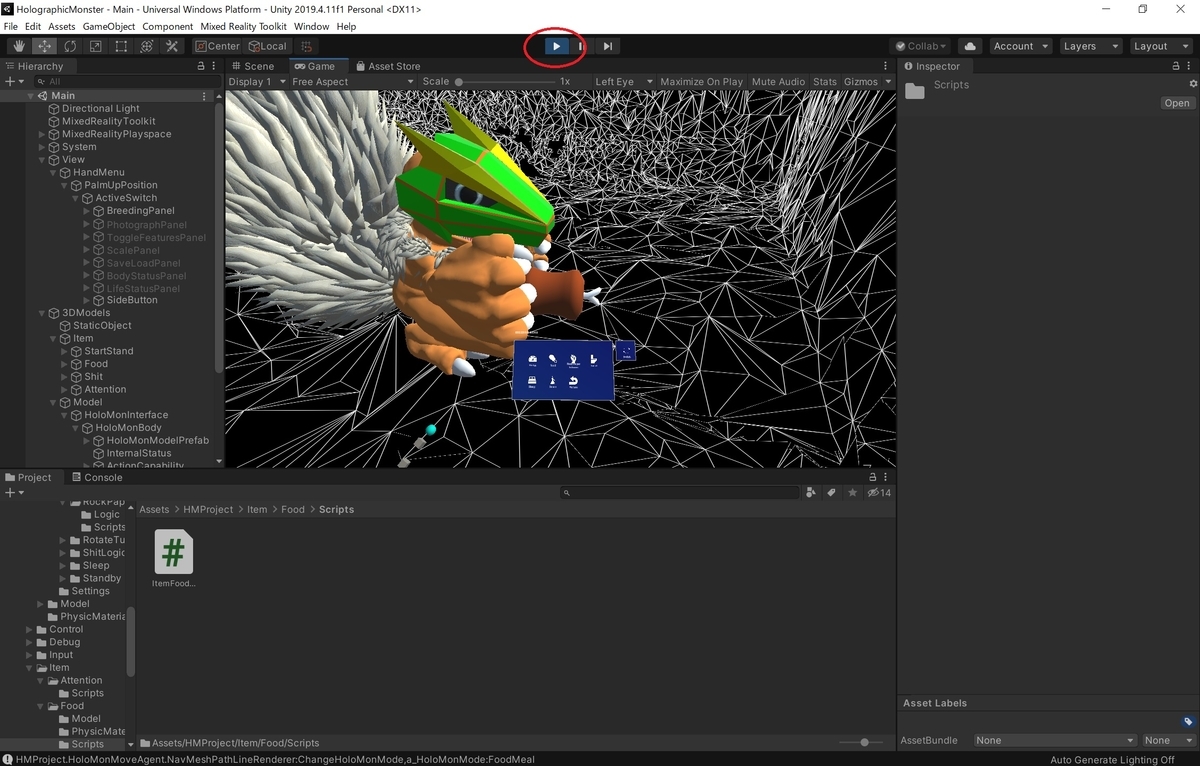Navigate to Assets in breadcrumb
Screen dimensions: 1200x766
click(154, 509)
